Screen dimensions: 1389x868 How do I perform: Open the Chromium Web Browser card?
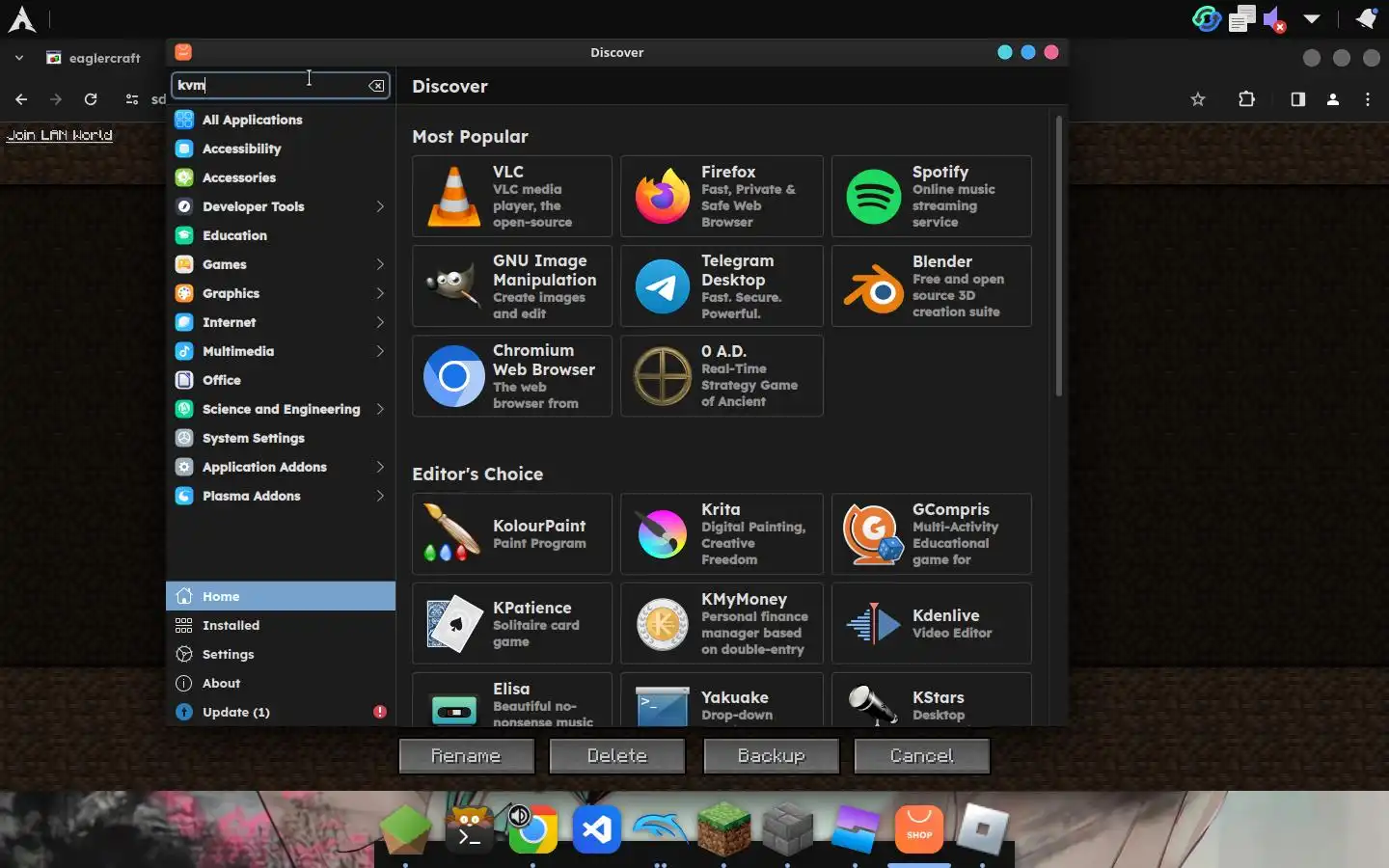(512, 376)
